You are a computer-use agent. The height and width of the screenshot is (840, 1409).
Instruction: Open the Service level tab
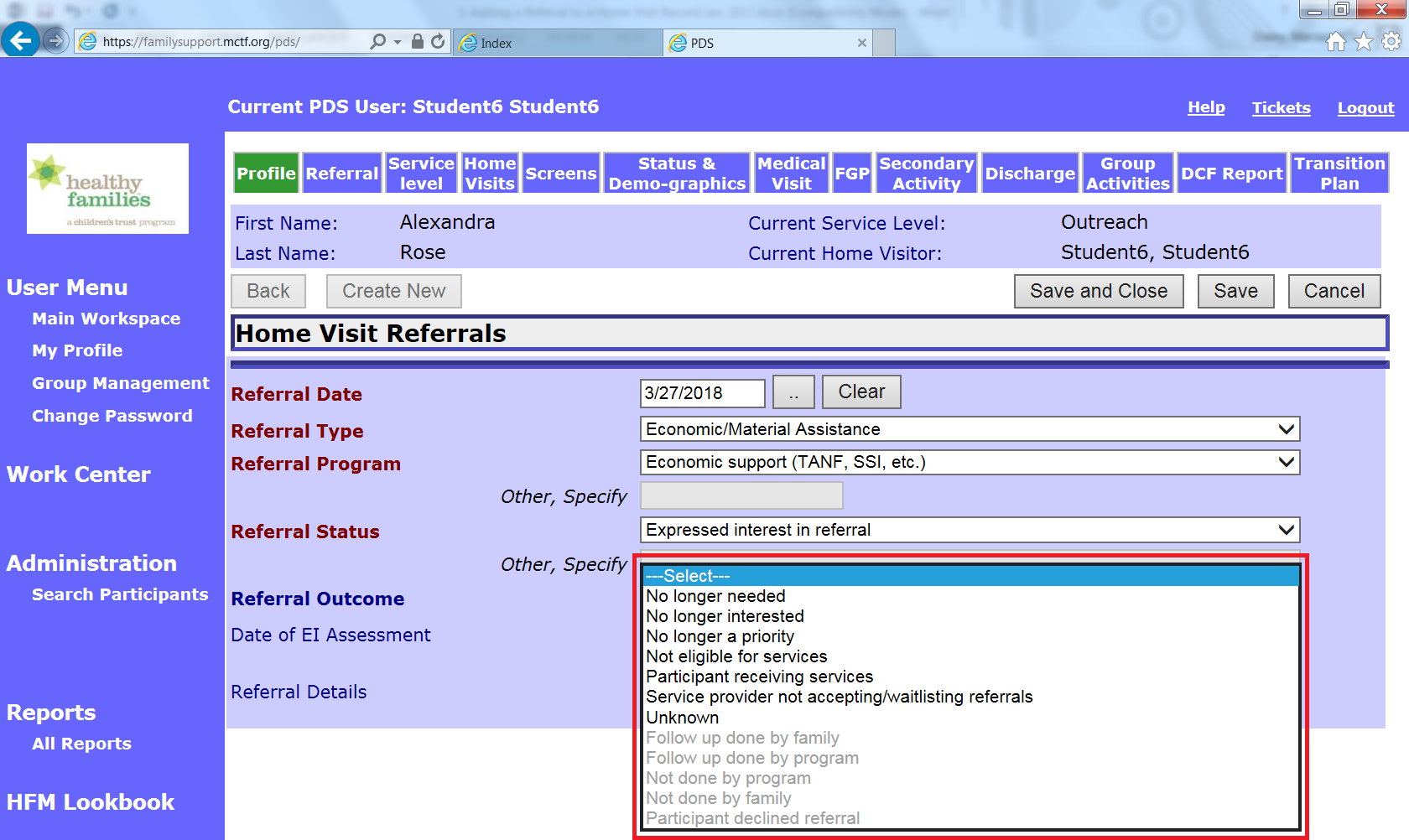point(421,174)
